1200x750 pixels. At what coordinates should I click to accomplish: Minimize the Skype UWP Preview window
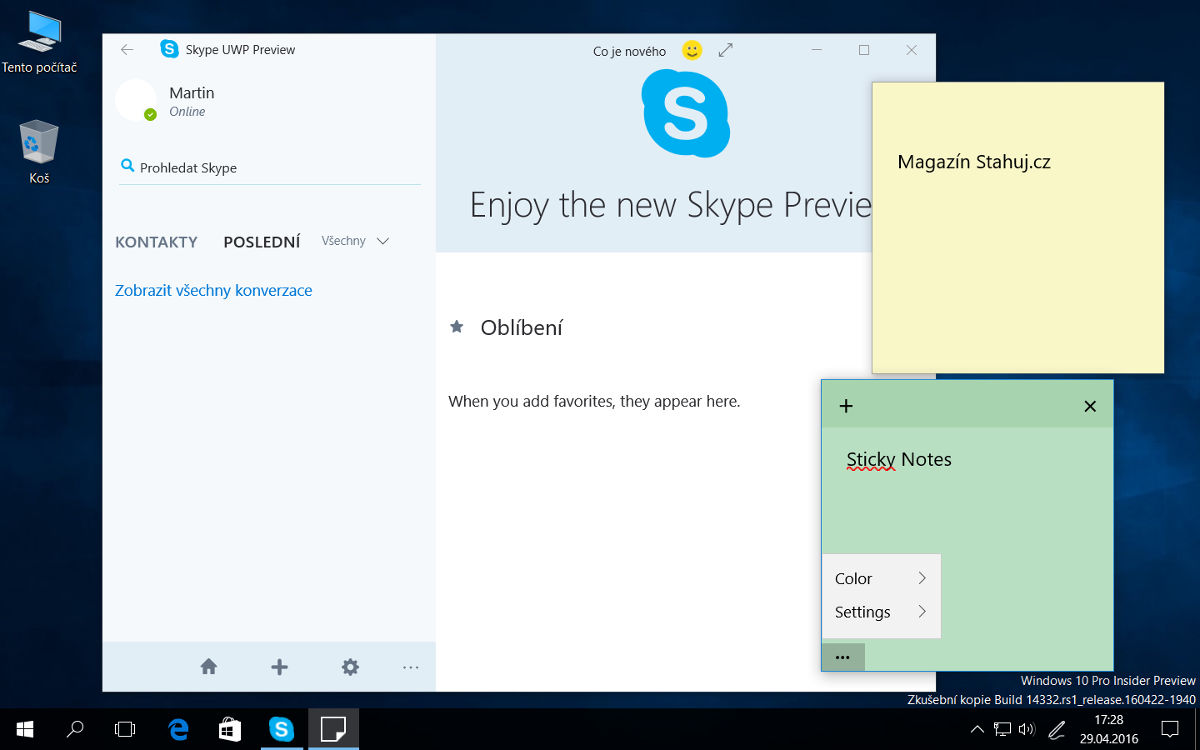pyautogui.click(x=817, y=50)
